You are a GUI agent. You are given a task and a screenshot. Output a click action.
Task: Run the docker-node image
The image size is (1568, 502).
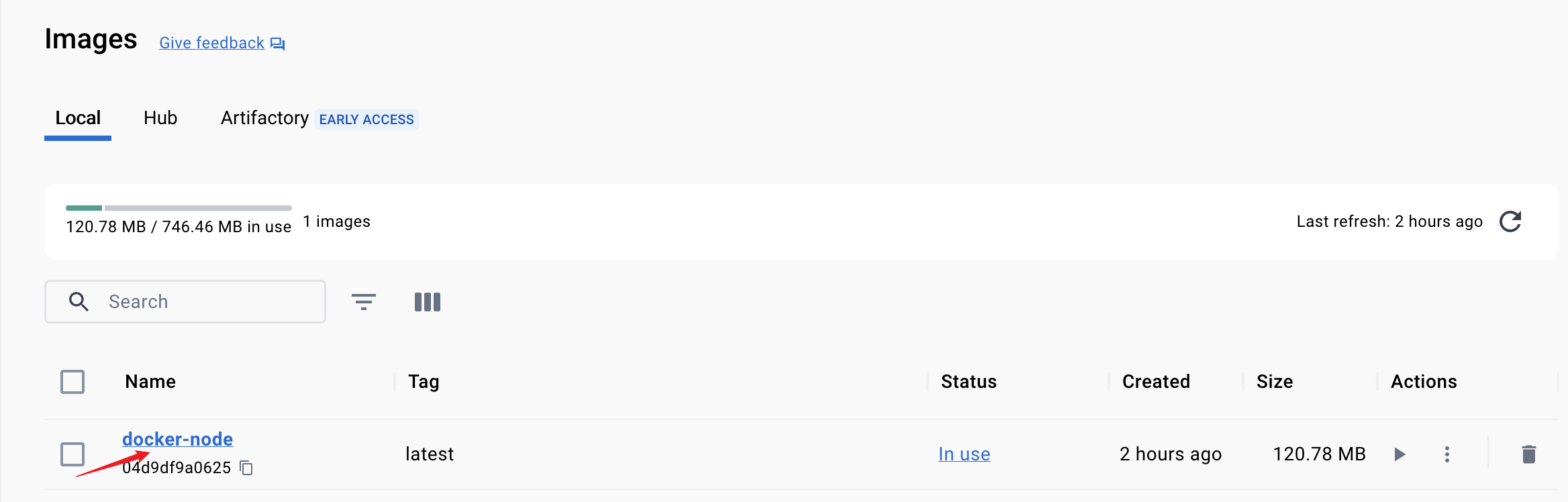[1400, 454]
